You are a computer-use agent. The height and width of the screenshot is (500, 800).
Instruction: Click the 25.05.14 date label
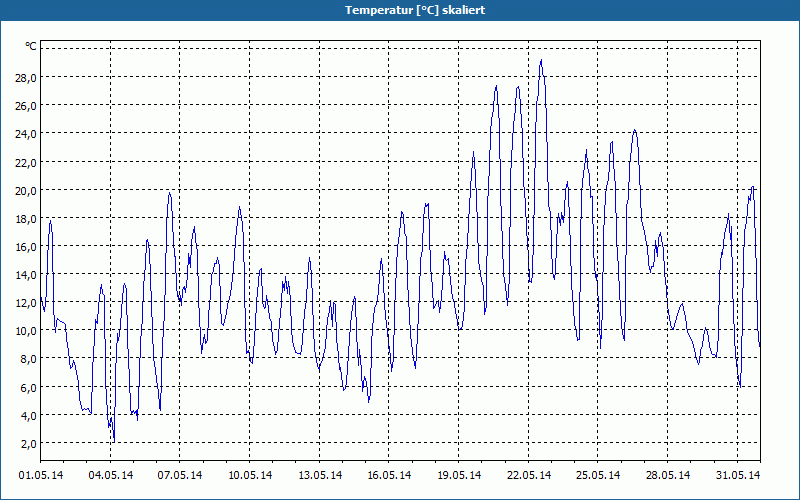coord(598,475)
